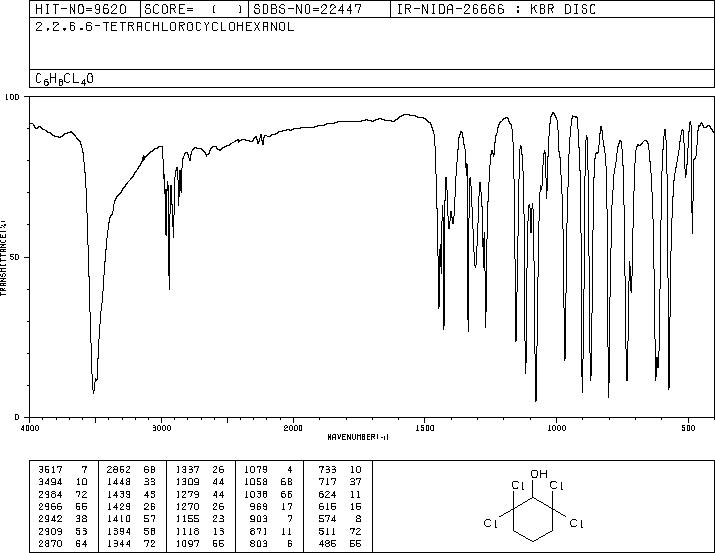The height and width of the screenshot is (553, 715).
Task: Select peak table entry 1344
Action: click(x=119, y=543)
